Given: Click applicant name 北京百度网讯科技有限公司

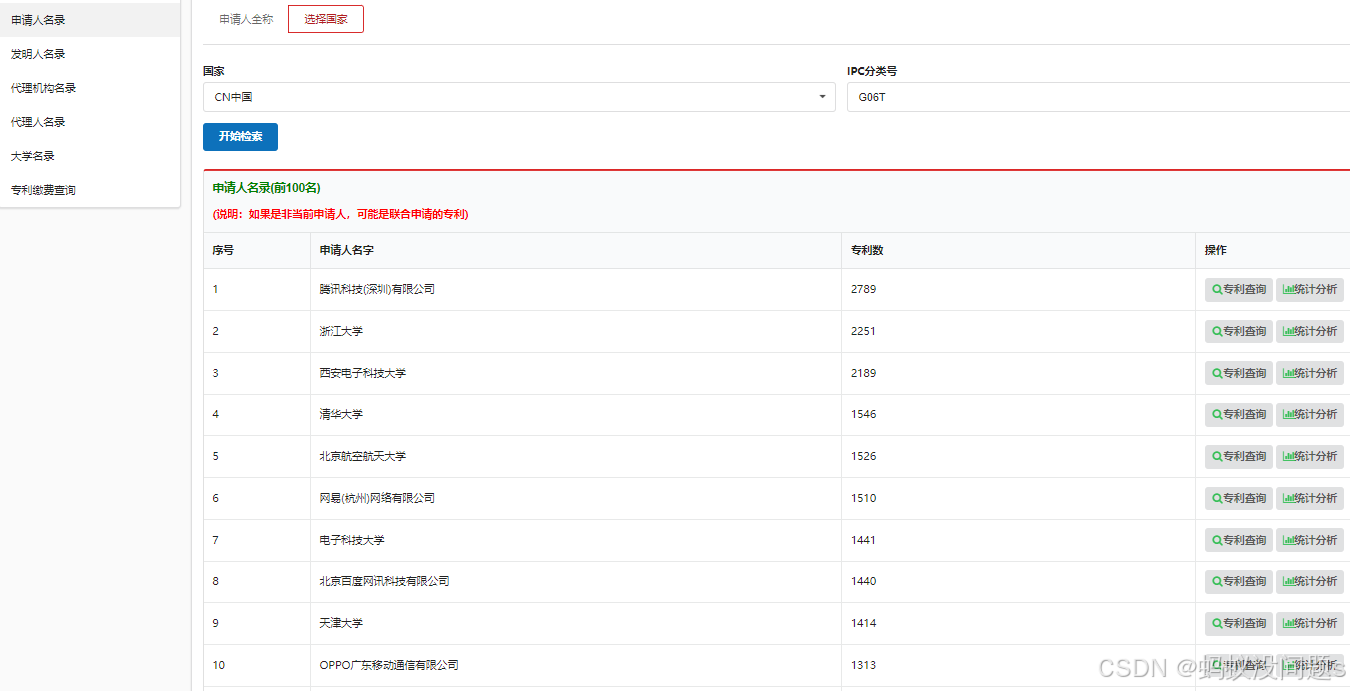Looking at the screenshot, I should tap(384, 581).
